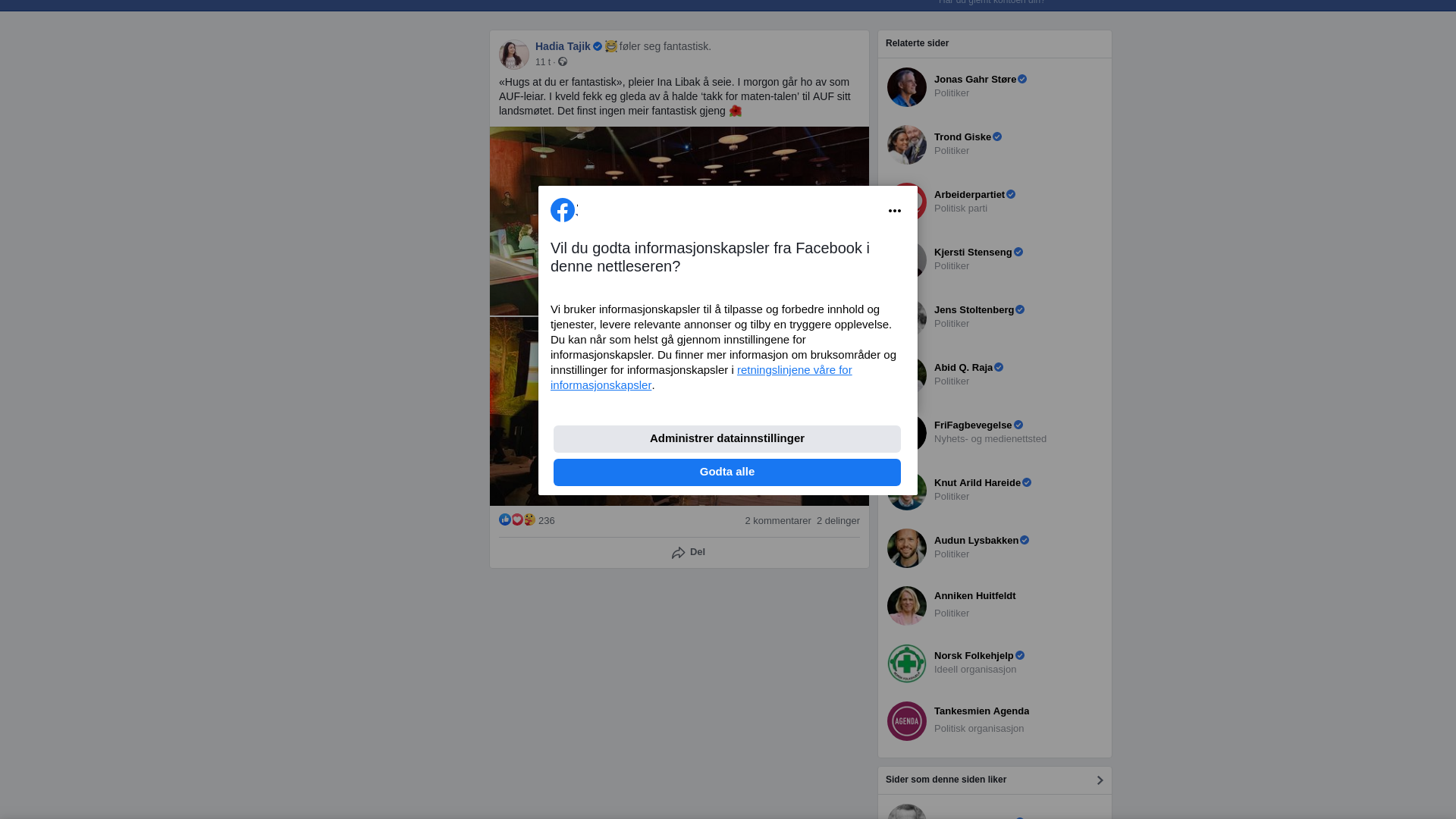Open the 11 t post timestamp
Image resolution: width=1456 pixels, height=819 pixels.
(x=543, y=62)
